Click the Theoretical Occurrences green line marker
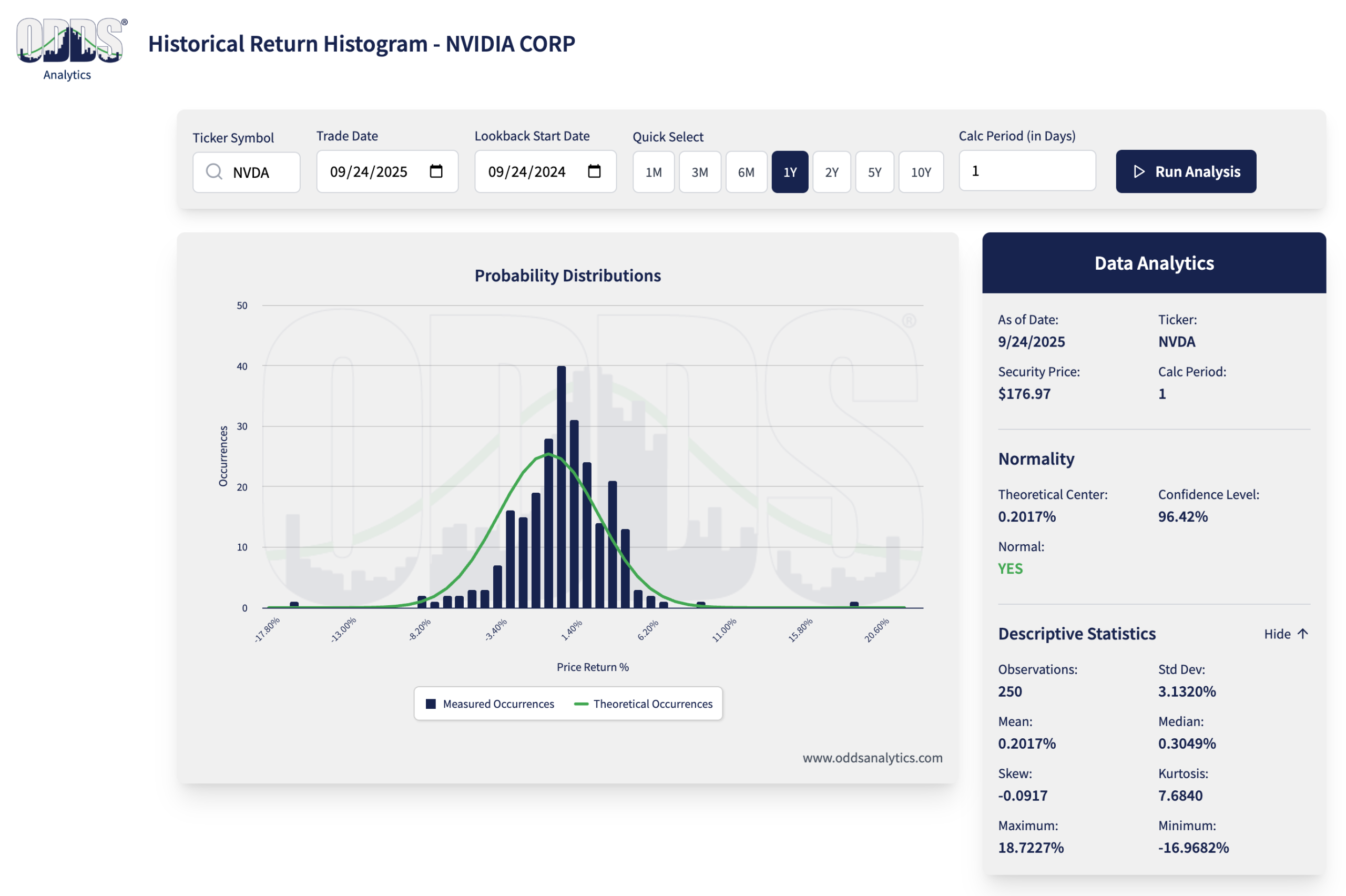The width and height of the screenshot is (1346, 896). coord(581,704)
